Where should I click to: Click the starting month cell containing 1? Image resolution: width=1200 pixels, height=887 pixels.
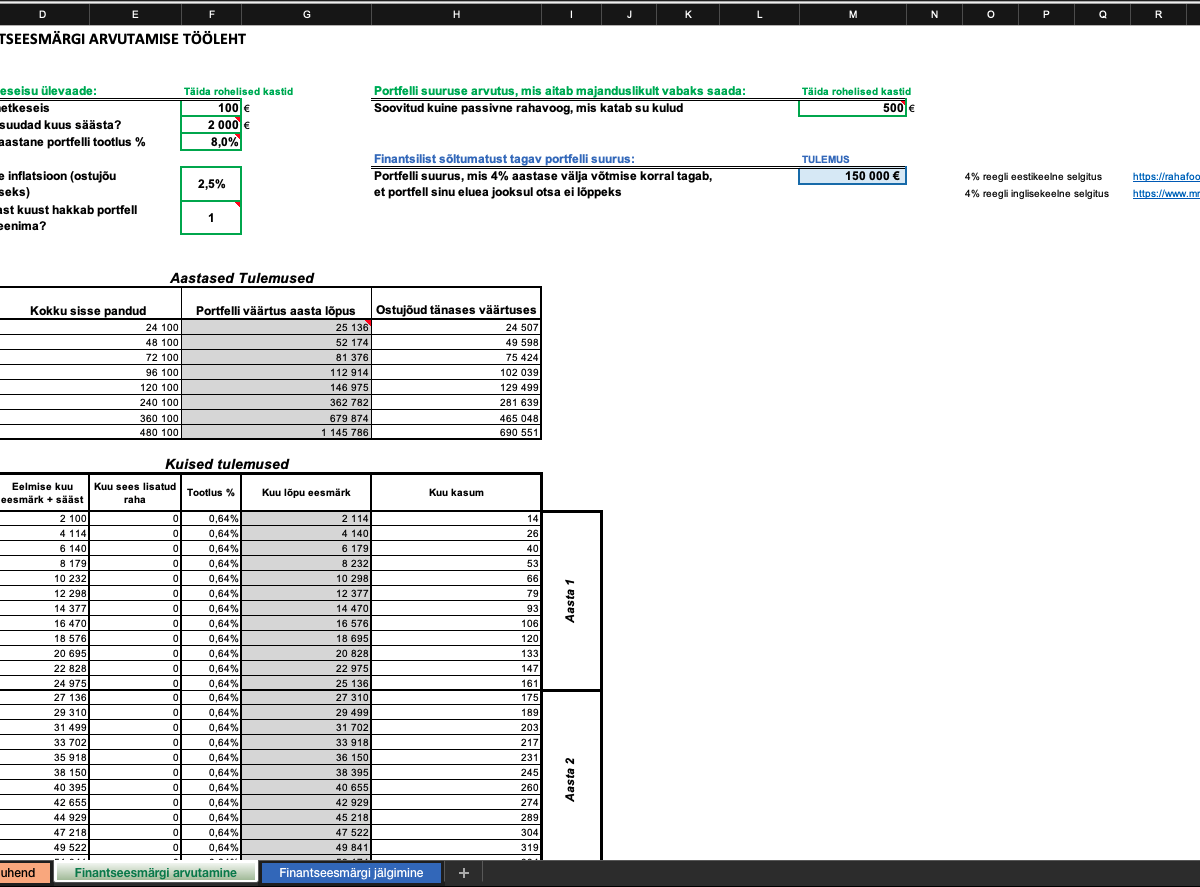211,217
